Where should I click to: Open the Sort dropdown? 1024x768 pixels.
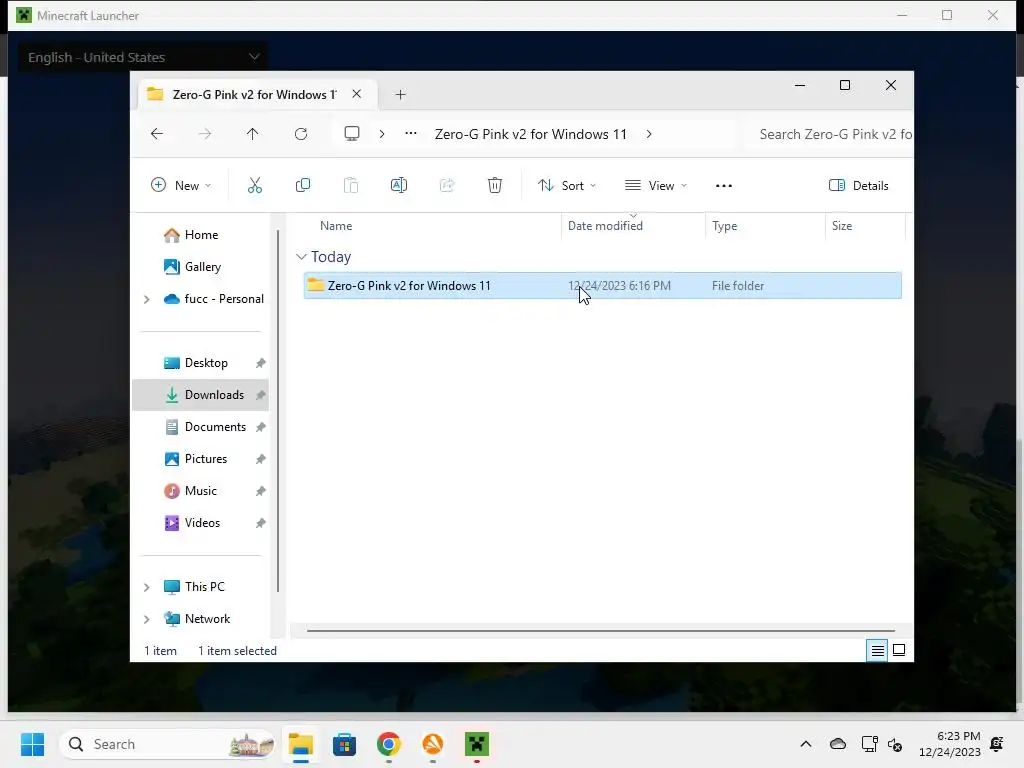tap(566, 185)
